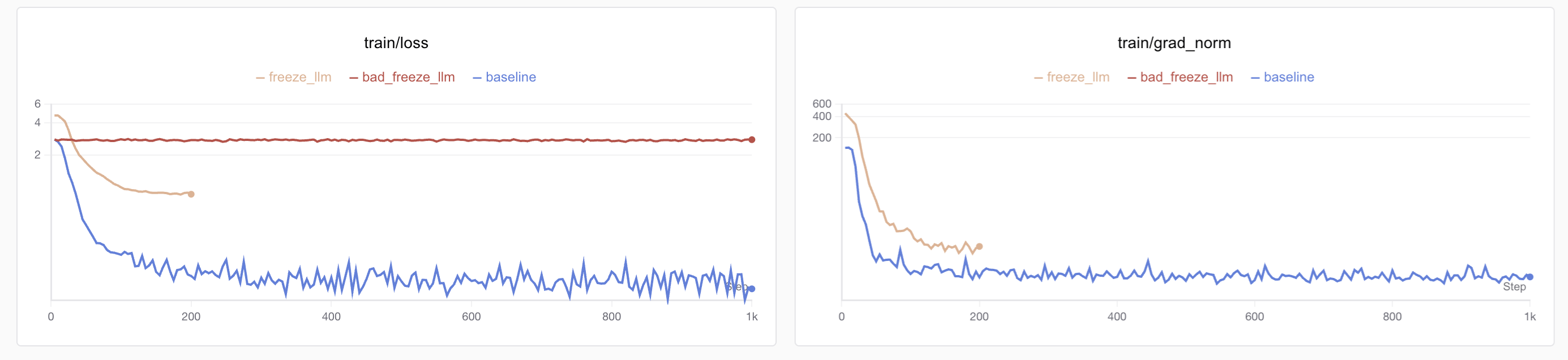Screen dimensions: 1568x360
Task: Click the blue baseline endpoint dot in train/grad_norm
Action: 1530,277
